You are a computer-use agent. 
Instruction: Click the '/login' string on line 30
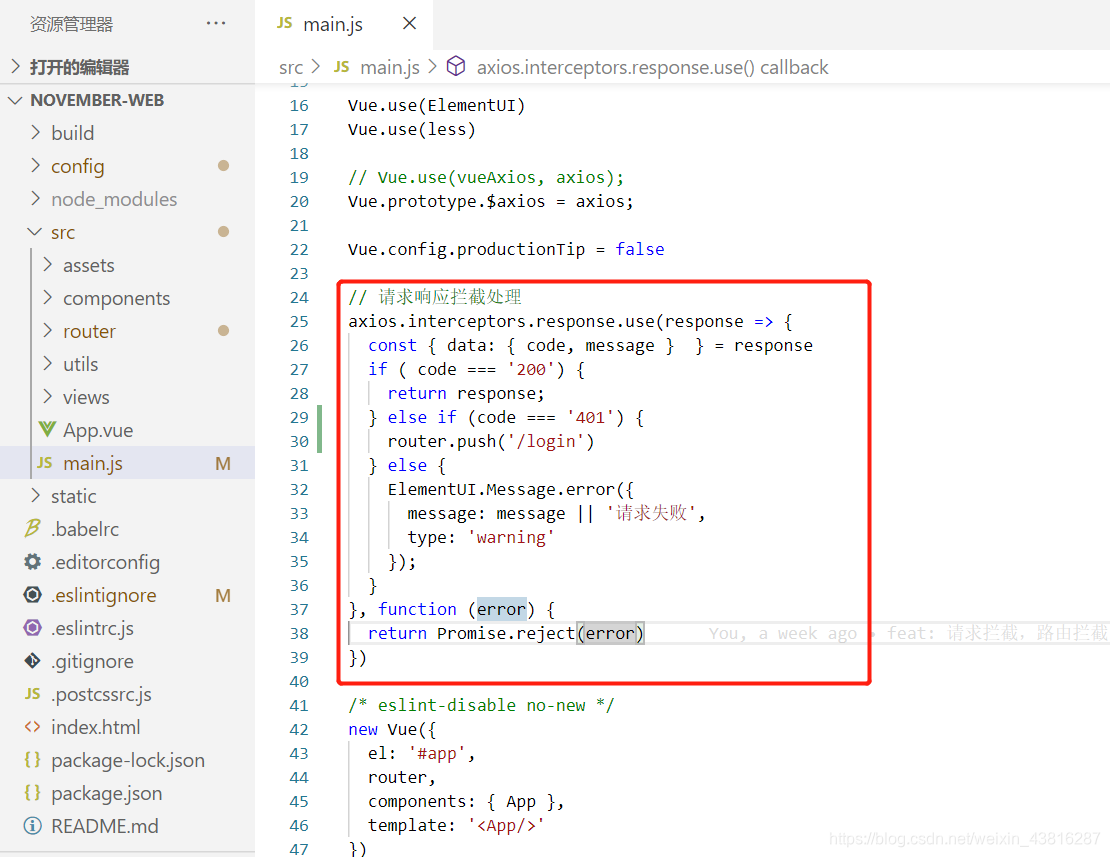(545, 442)
